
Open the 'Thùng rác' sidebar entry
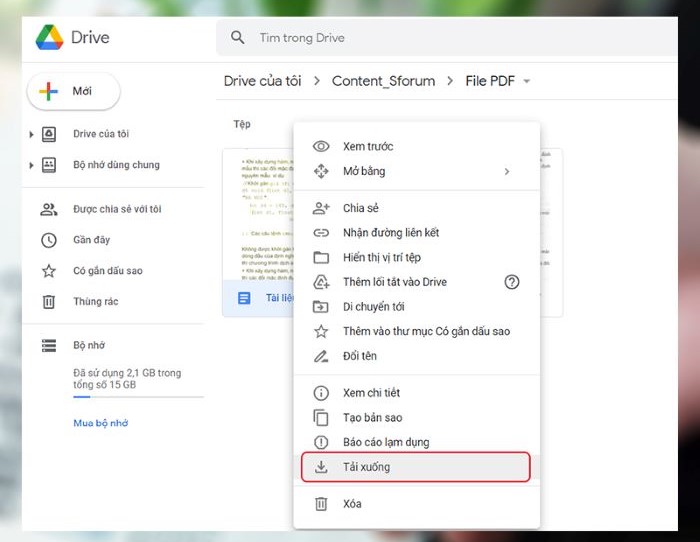coord(96,301)
